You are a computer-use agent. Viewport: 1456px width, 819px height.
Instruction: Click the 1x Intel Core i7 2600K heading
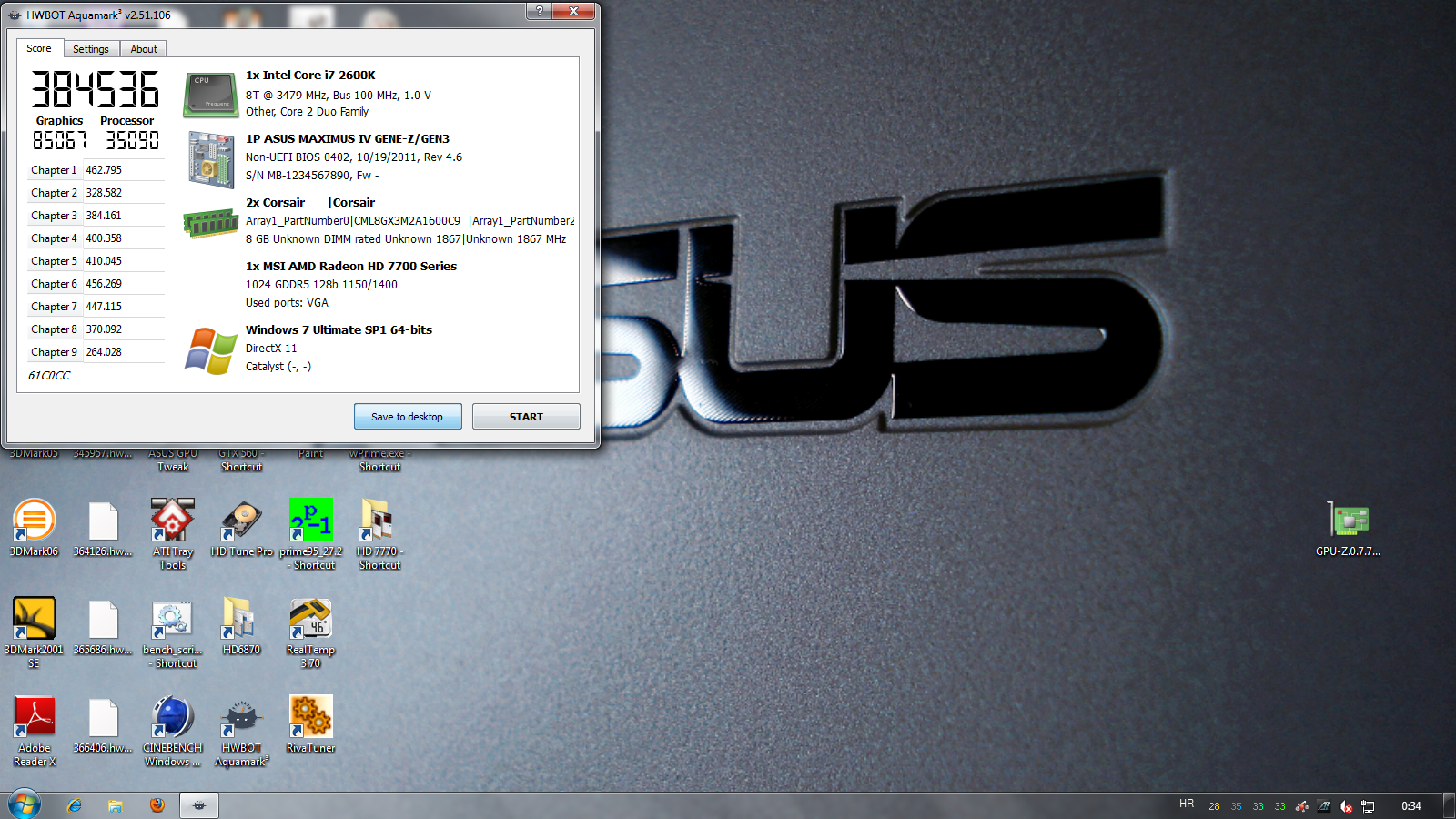click(310, 76)
